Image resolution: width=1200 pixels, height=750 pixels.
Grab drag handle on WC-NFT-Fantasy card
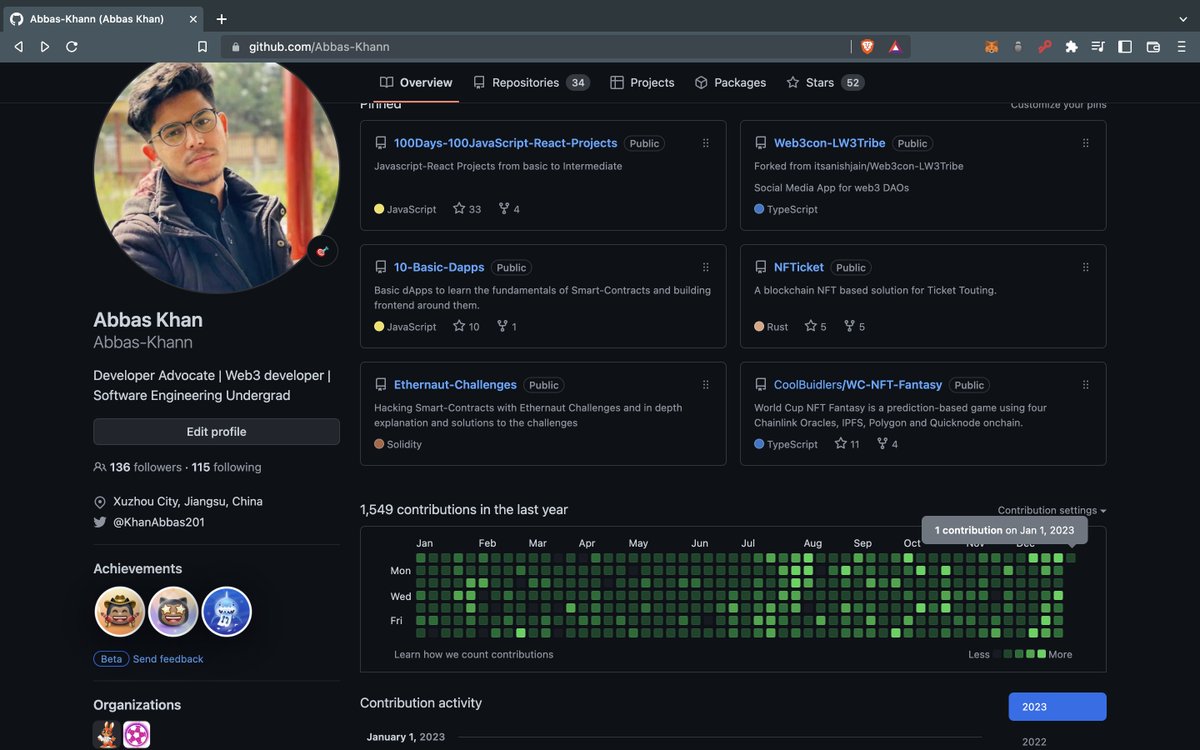(x=1085, y=384)
